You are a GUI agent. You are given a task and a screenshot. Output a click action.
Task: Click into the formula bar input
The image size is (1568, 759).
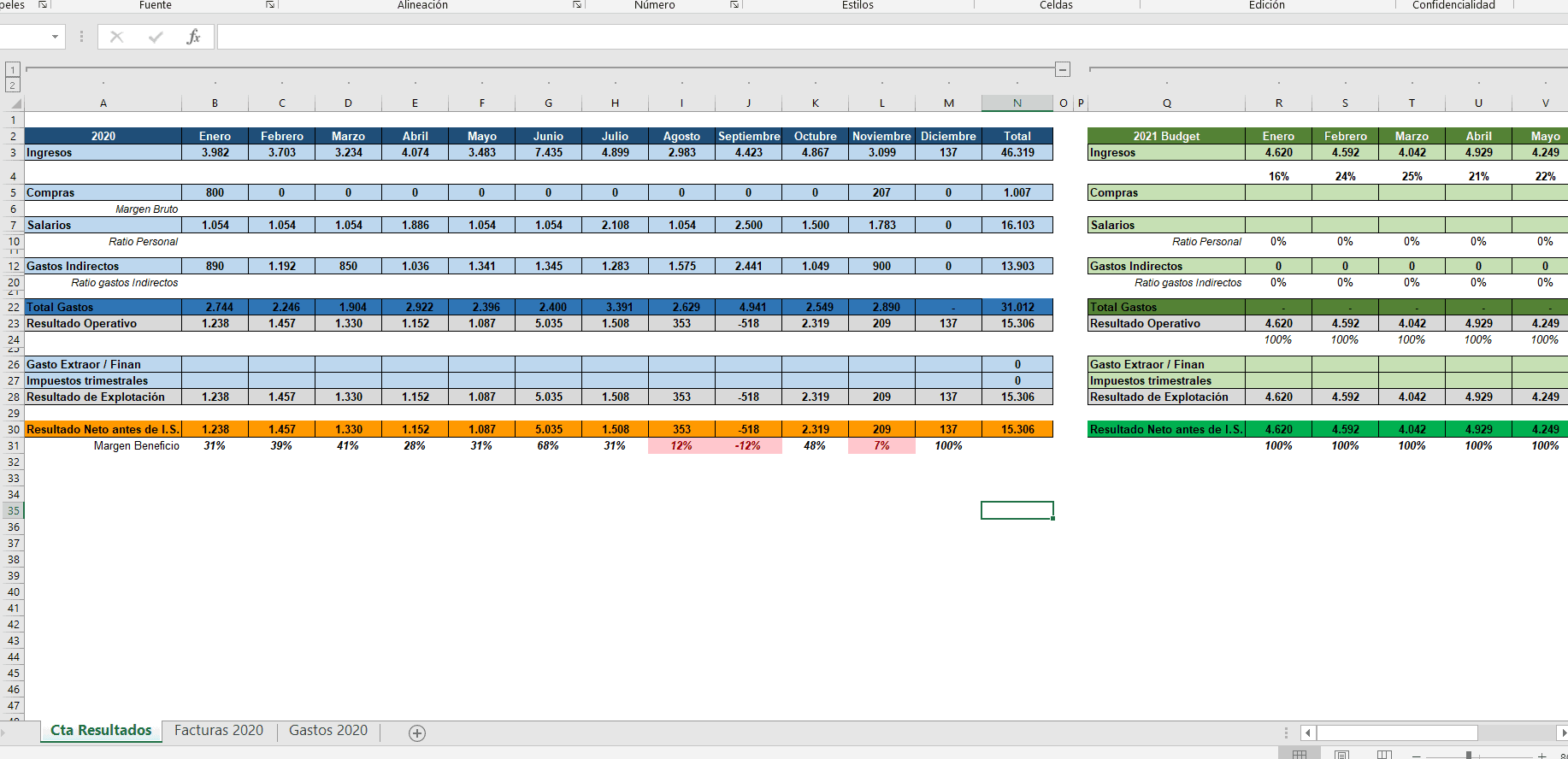point(893,37)
